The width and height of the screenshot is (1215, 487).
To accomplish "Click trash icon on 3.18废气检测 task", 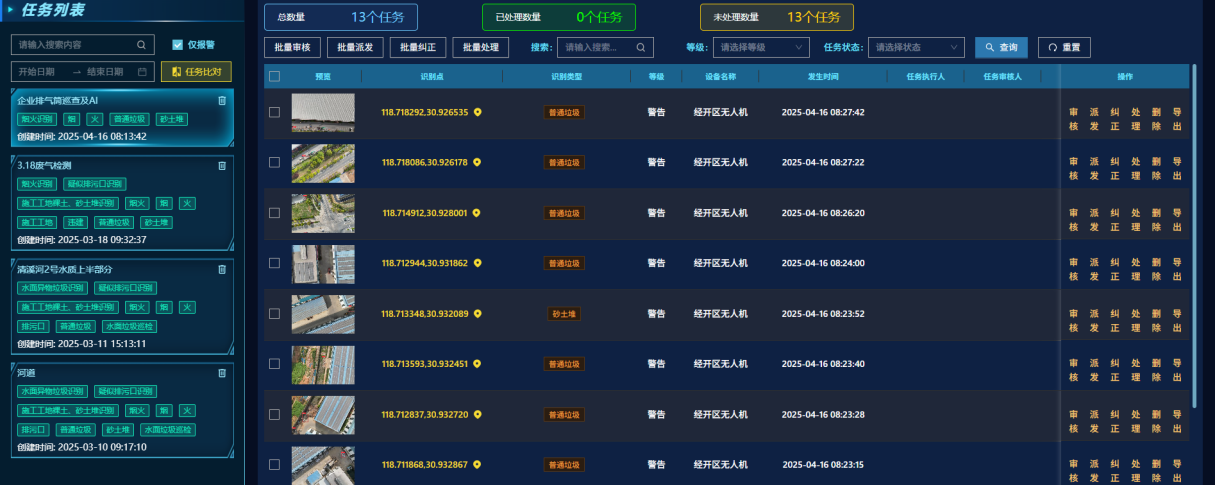I will click(x=222, y=166).
